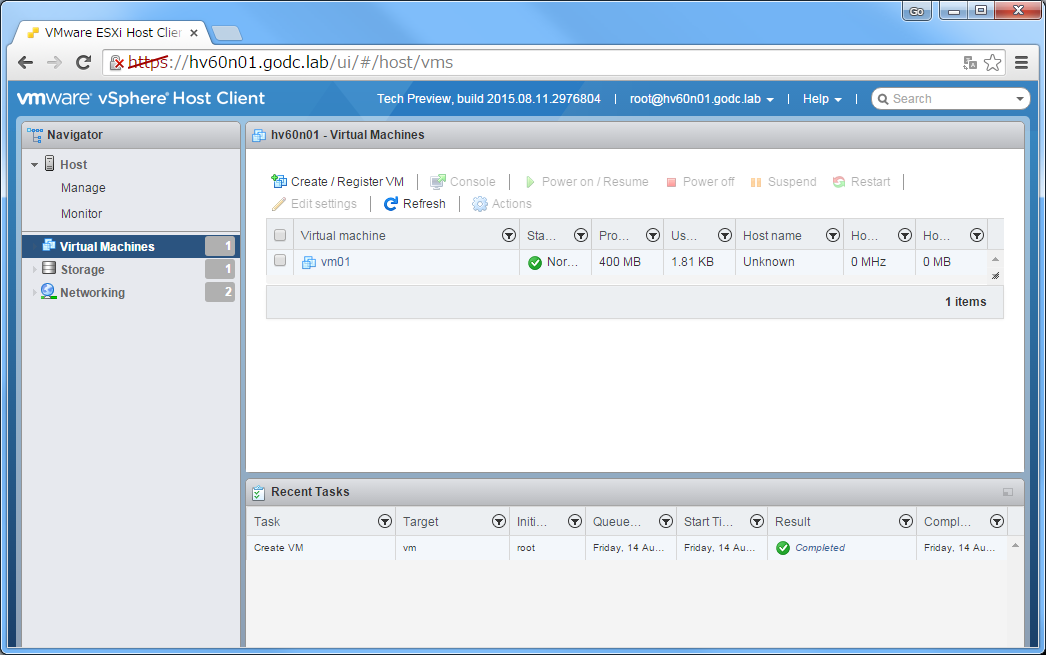Click the Recent Tasks panel icon
This screenshot has width=1046, height=655.
pos(258,493)
